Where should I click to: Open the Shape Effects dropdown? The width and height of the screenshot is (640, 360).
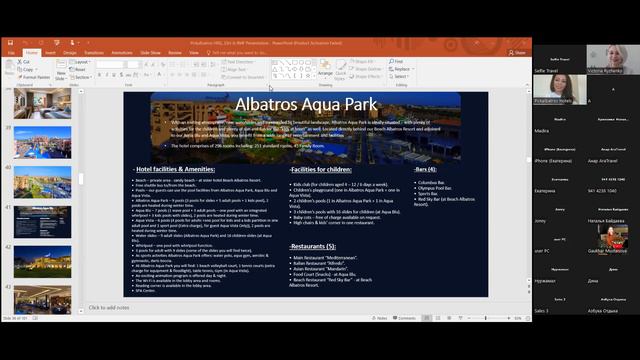point(365,76)
